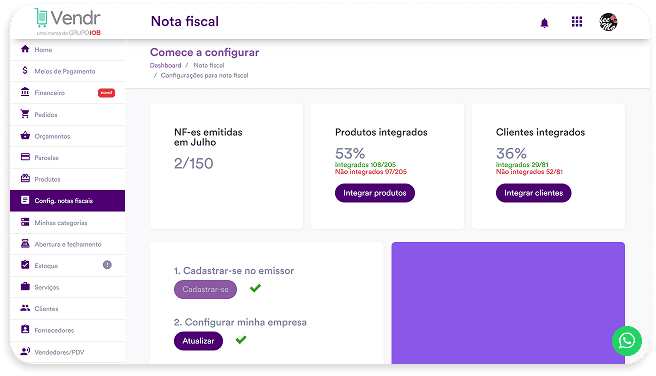Click '2. Configurar minha empresa' step
Screen dimensions: 656x376
(240, 322)
